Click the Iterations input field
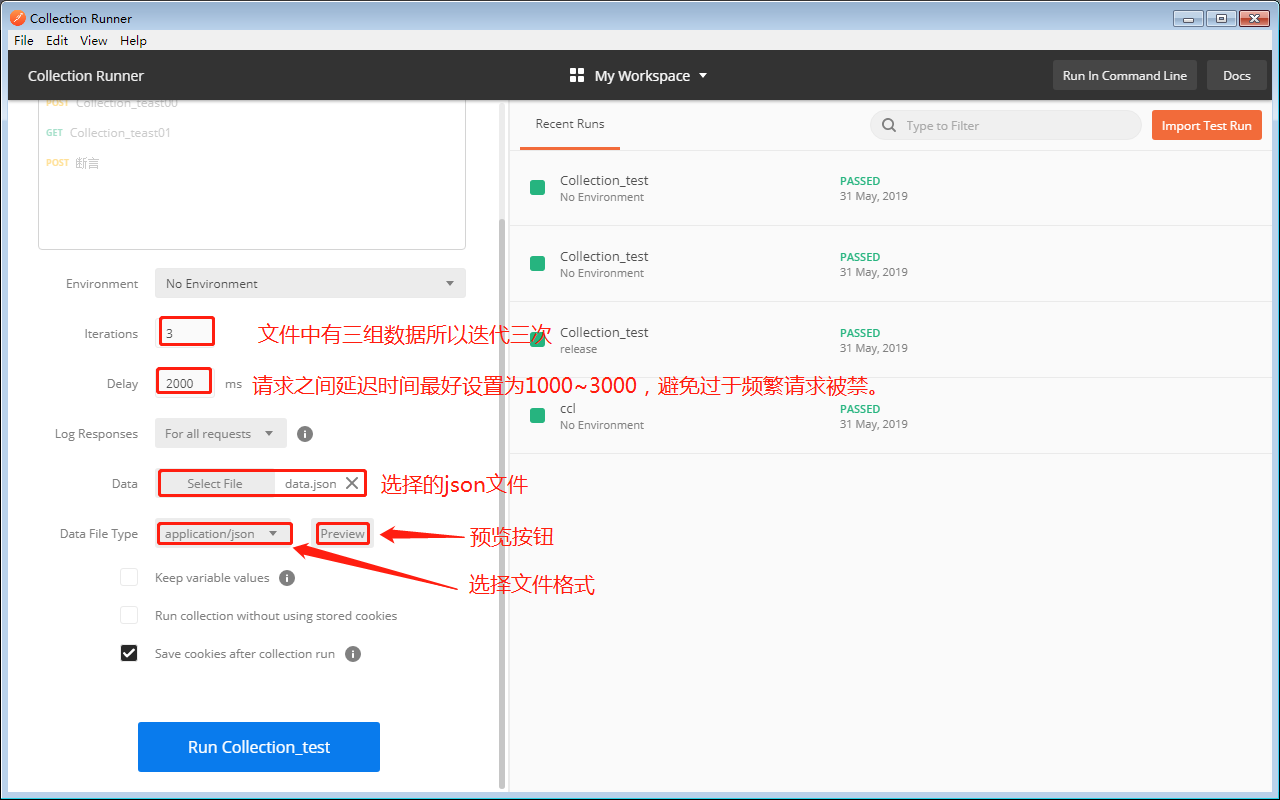Screen dimensions: 1280x800 (186, 333)
